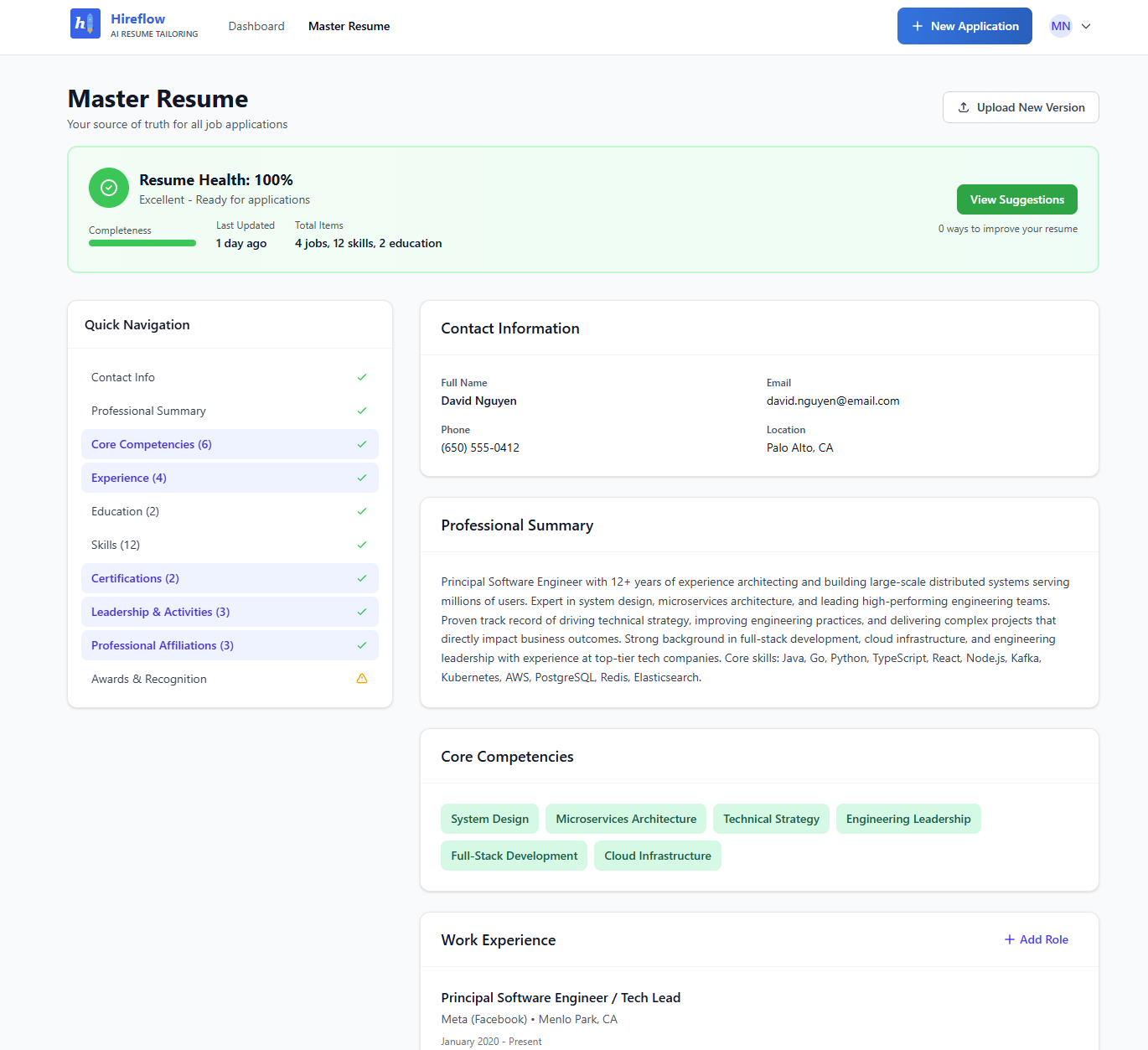Image resolution: width=1148 pixels, height=1050 pixels.
Task: Select the System Design competency tag
Action: 490,819
